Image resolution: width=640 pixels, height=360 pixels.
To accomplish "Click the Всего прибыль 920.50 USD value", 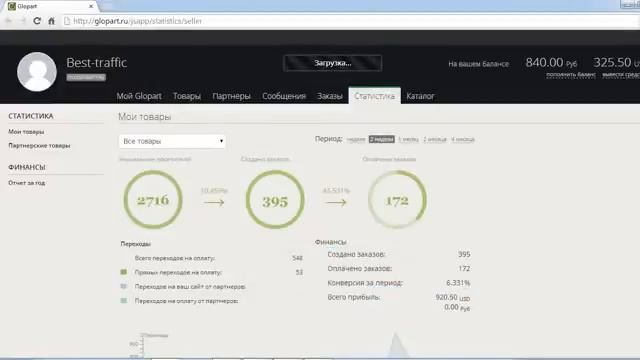I will point(453,298).
